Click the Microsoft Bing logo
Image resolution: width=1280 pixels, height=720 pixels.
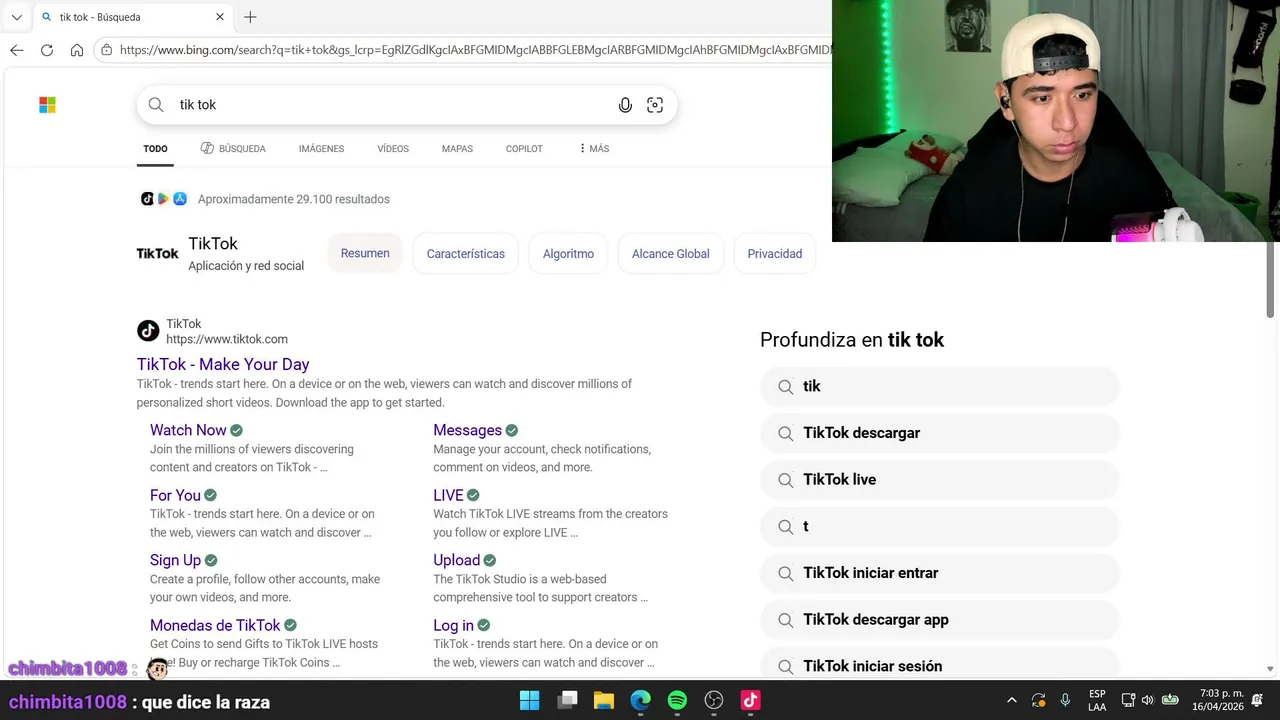coord(47,105)
